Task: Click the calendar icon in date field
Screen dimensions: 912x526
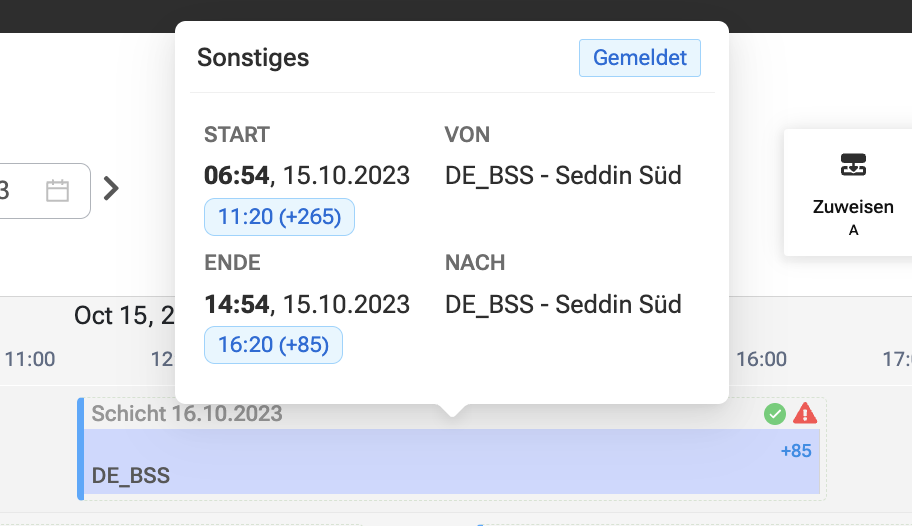Action: point(57,191)
